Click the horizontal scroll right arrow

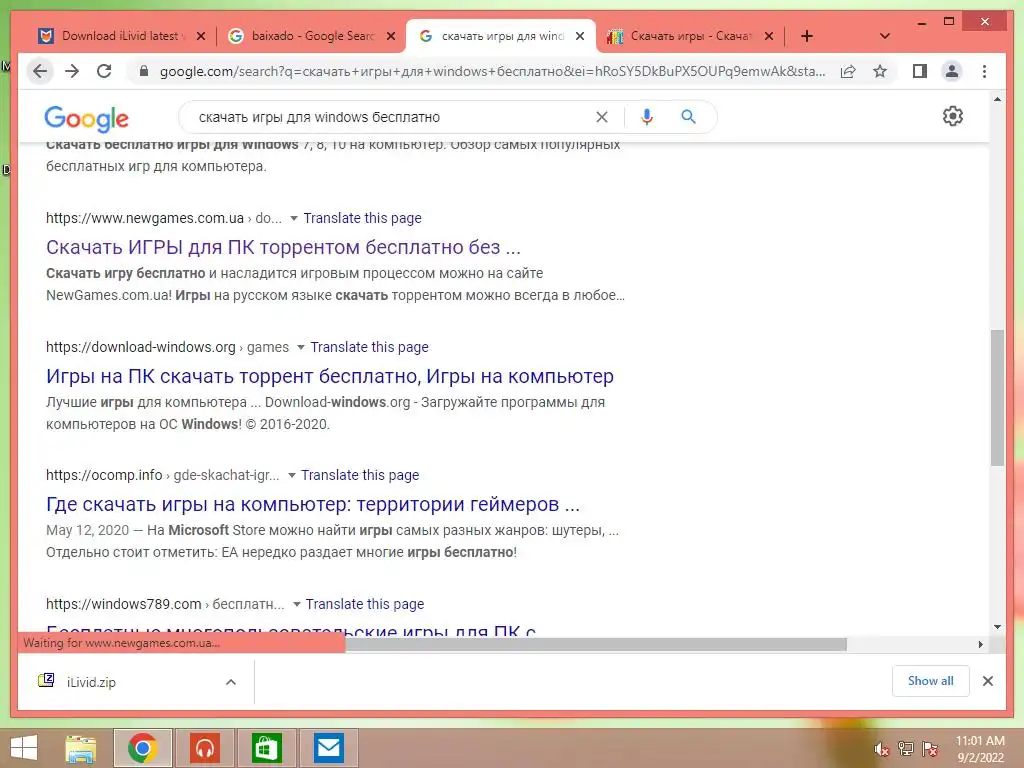tap(980, 645)
